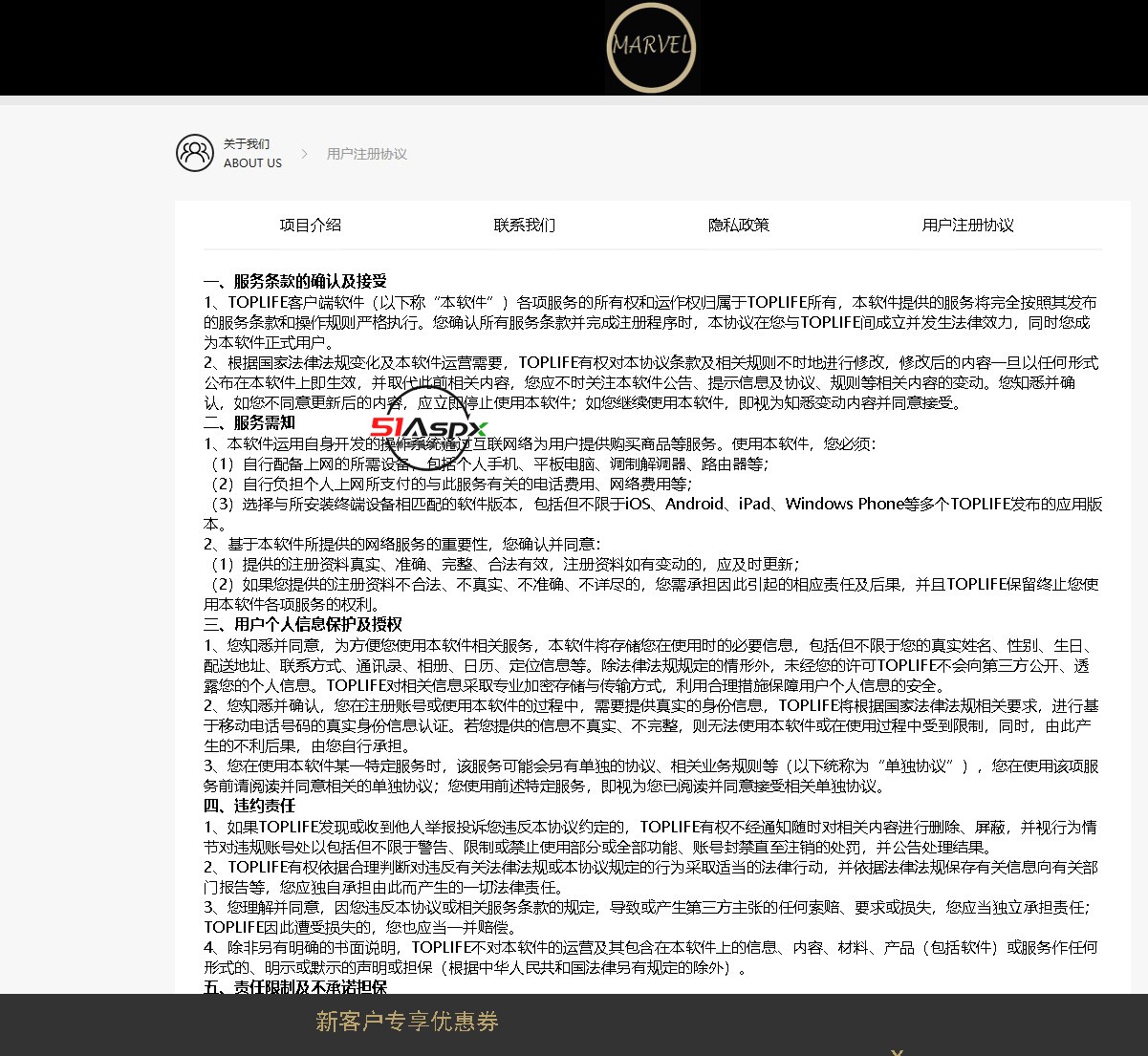
Task: Click the paragraph 3、您理解并同意
Action: (x=647, y=916)
